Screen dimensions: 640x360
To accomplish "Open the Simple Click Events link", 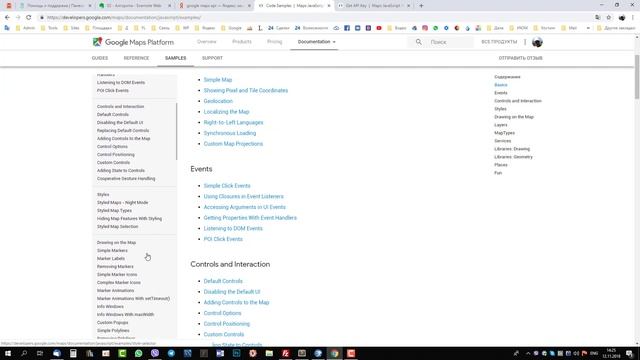I will (227, 186).
